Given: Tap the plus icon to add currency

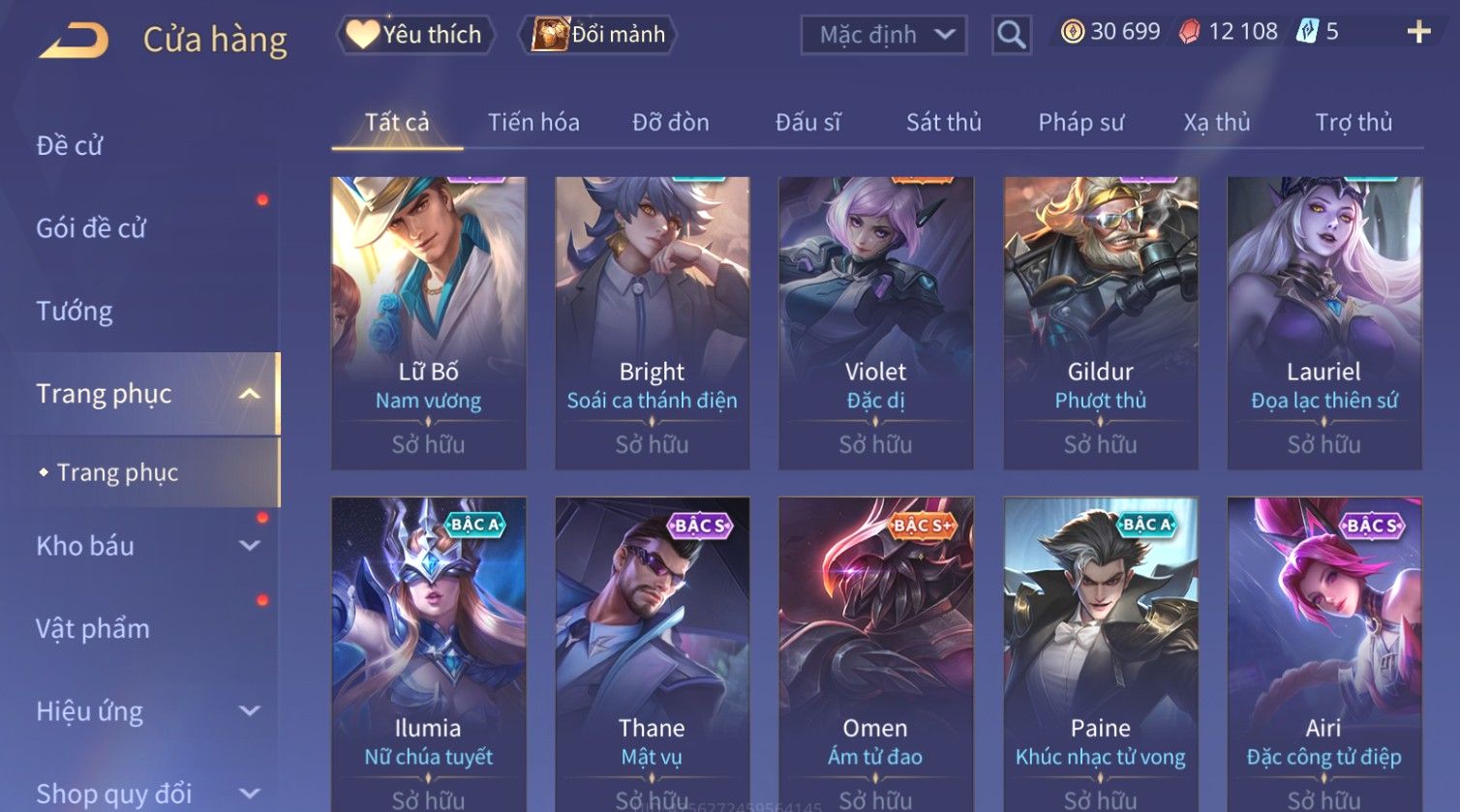Looking at the screenshot, I should click(1418, 32).
